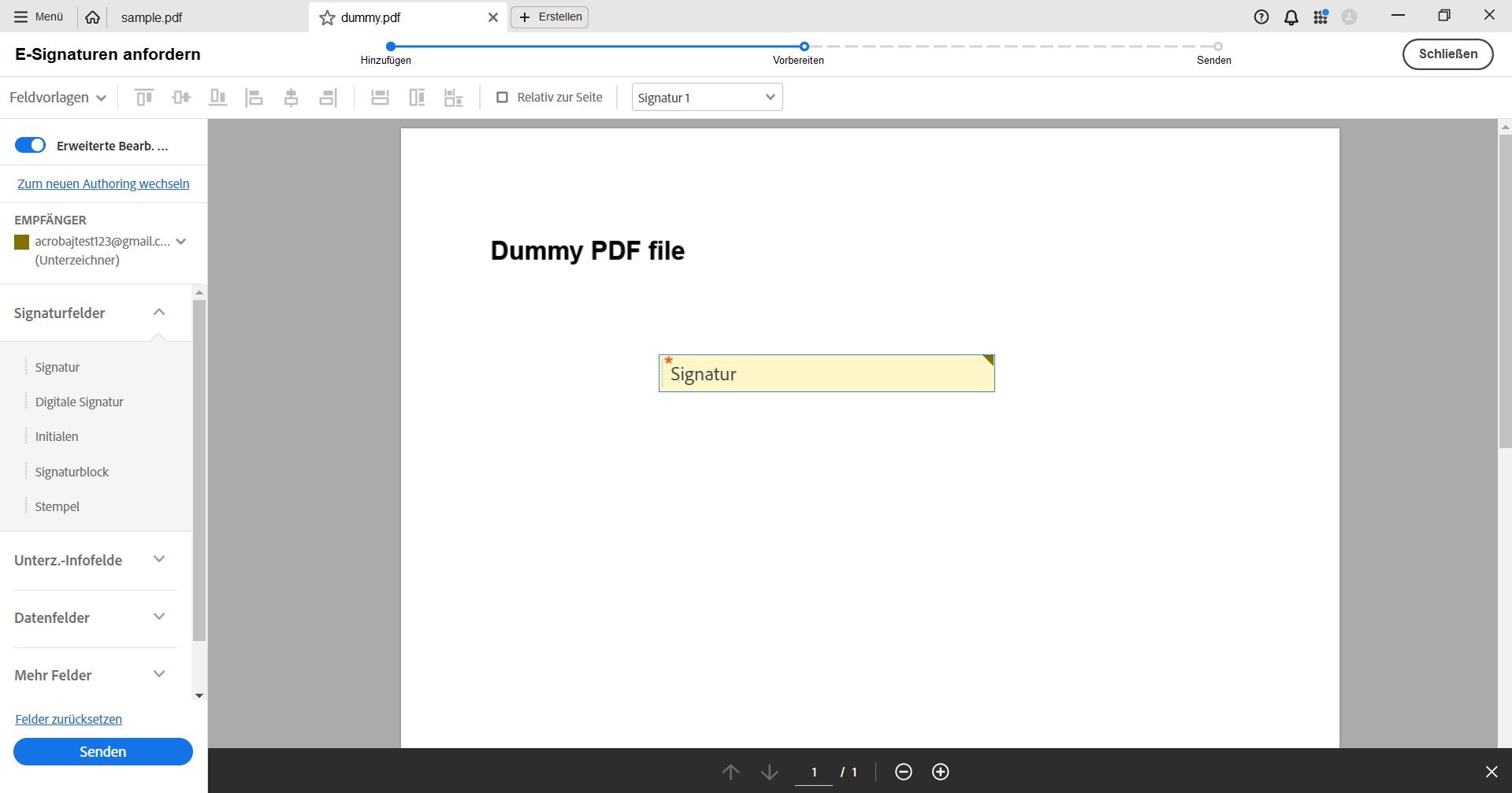Click the E-Signaturen anfordern title
The width and height of the screenshot is (1512, 793).
108,54
